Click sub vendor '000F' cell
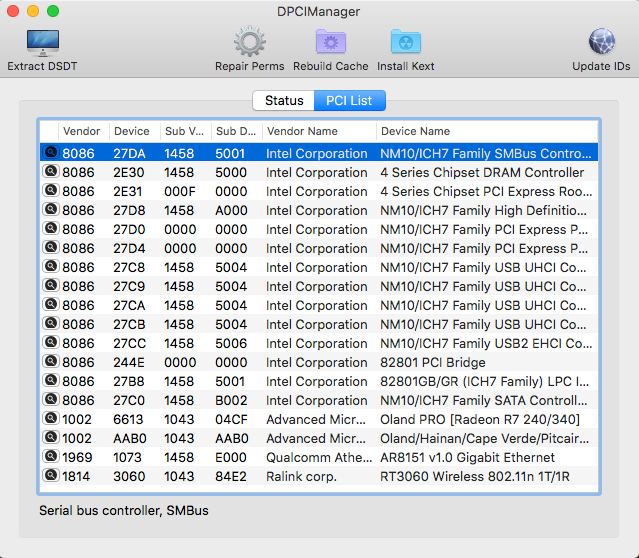This screenshot has height=558, width=639. [180, 192]
